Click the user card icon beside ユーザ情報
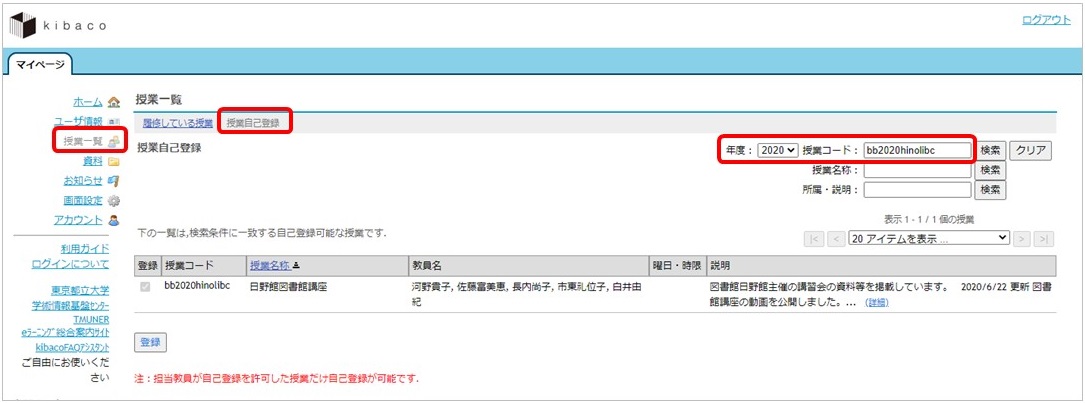This screenshot has width=1085, height=403. [114, 122]
